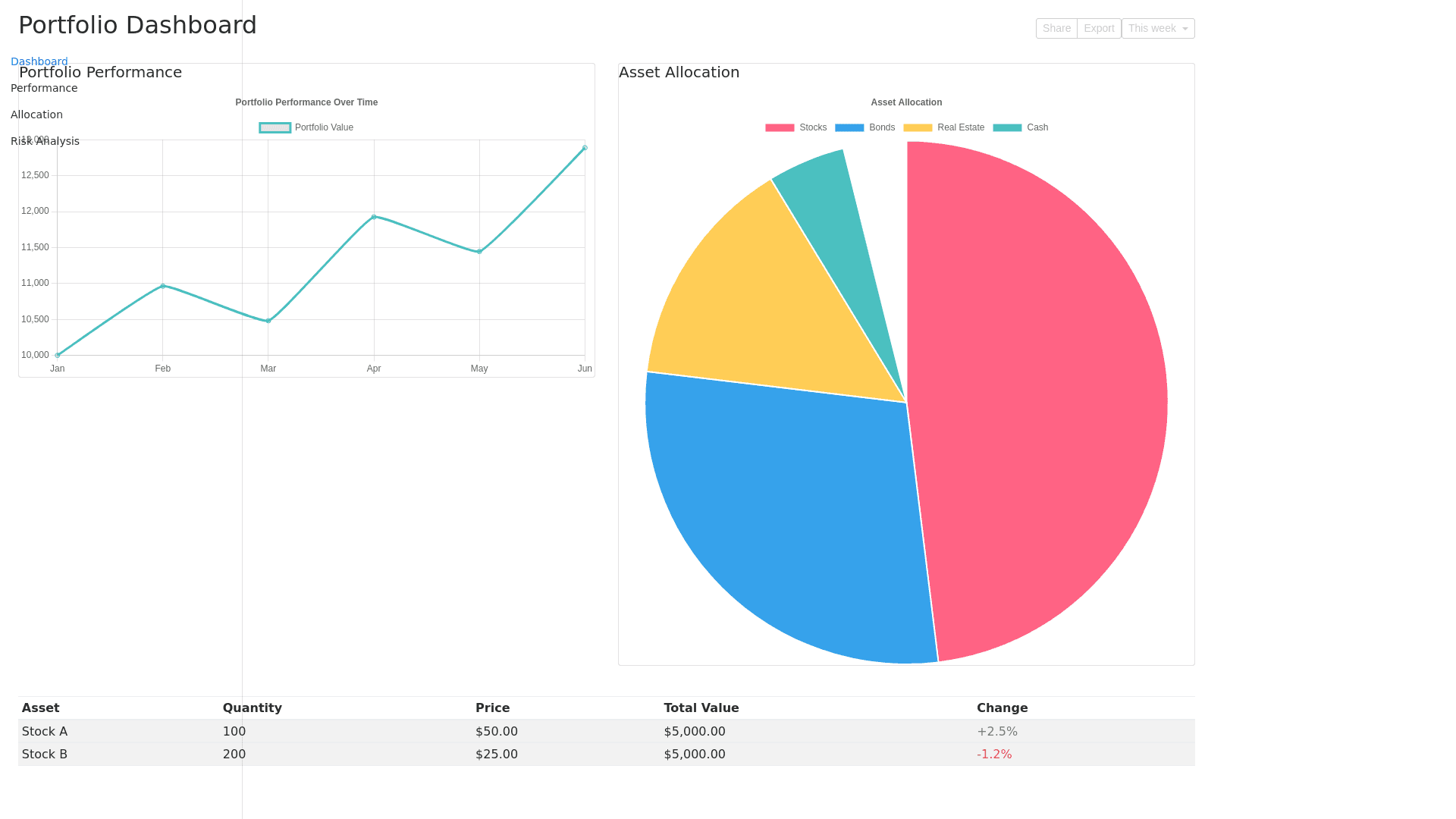
Task: Click the Apr data point on line chart
Action: tap(374, 217)
